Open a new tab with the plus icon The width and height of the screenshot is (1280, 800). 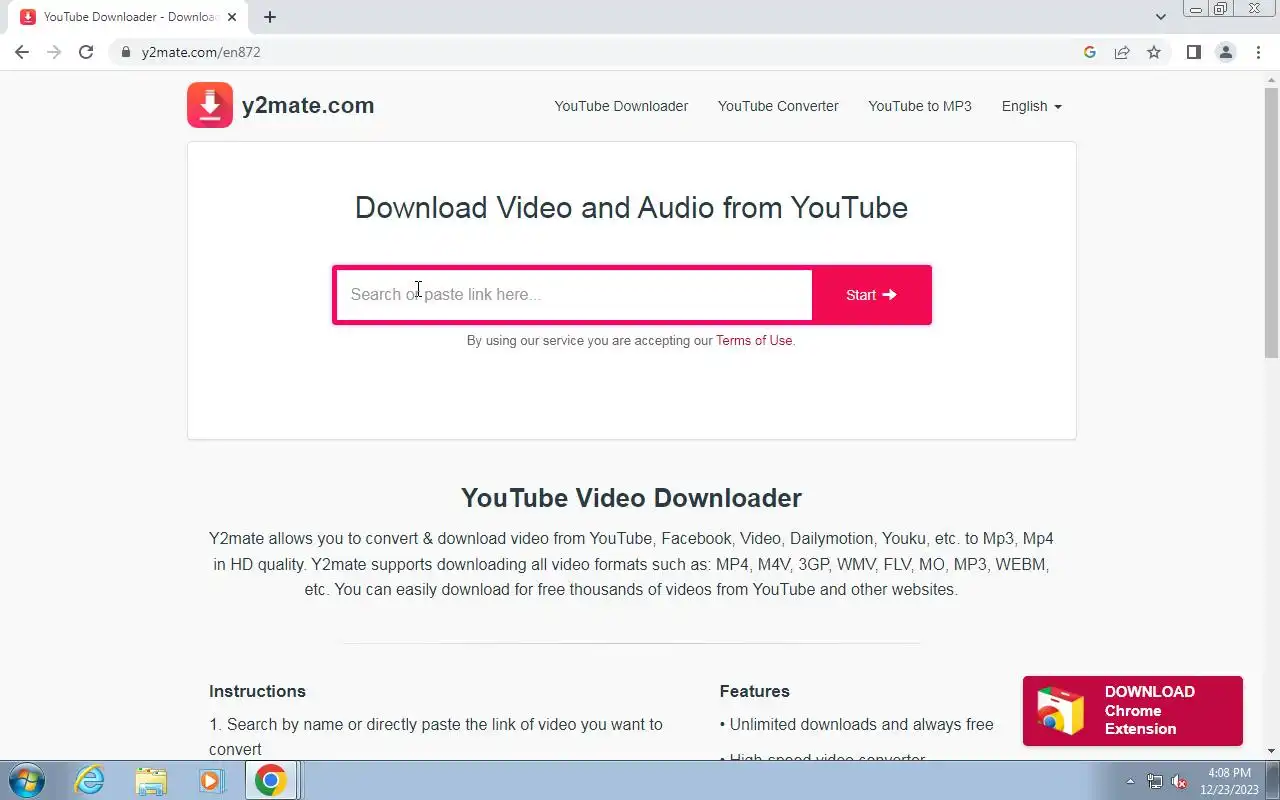click(270, 17)
